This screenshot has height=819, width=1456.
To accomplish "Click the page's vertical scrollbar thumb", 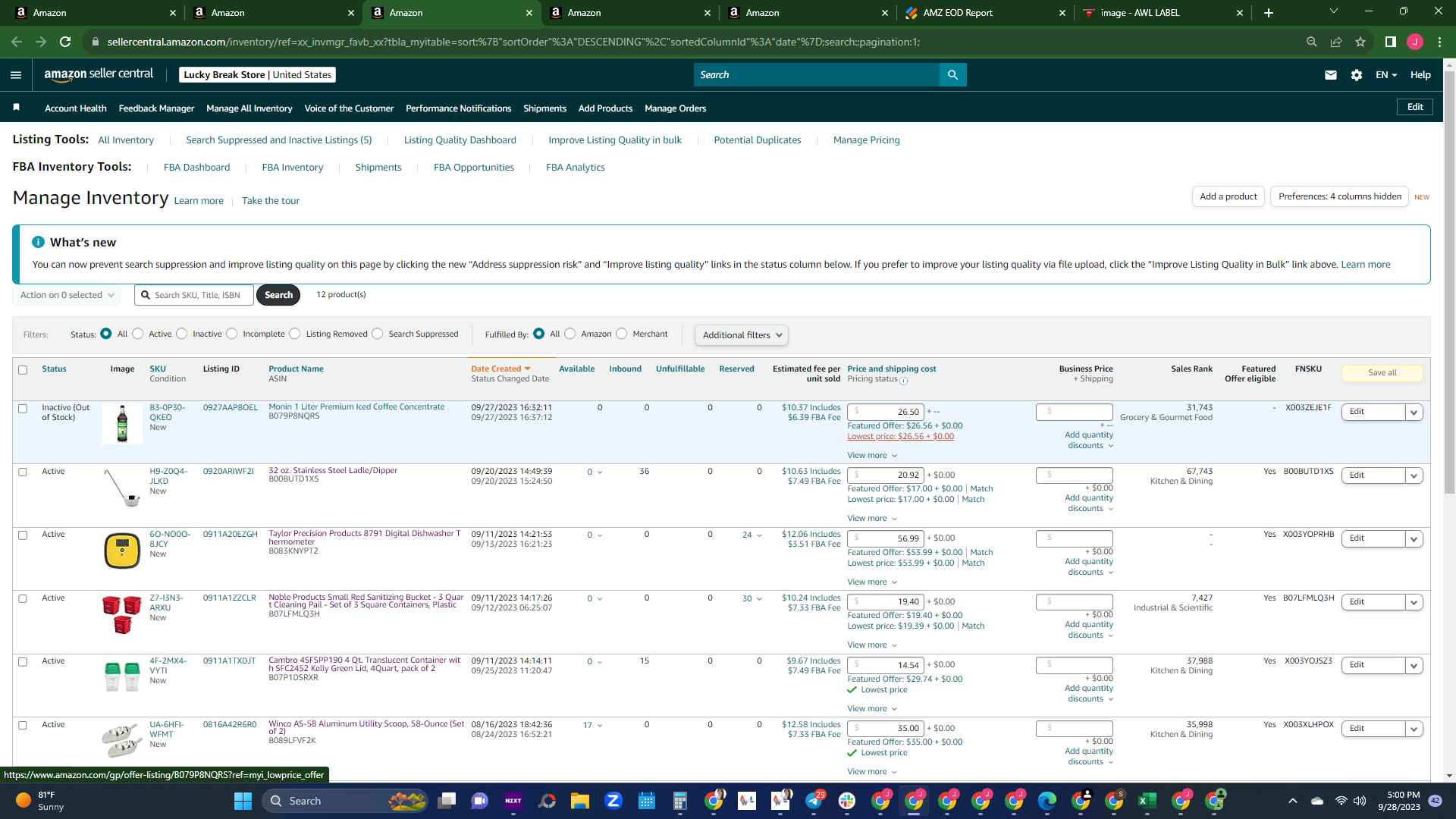I will click(1449, 281).
